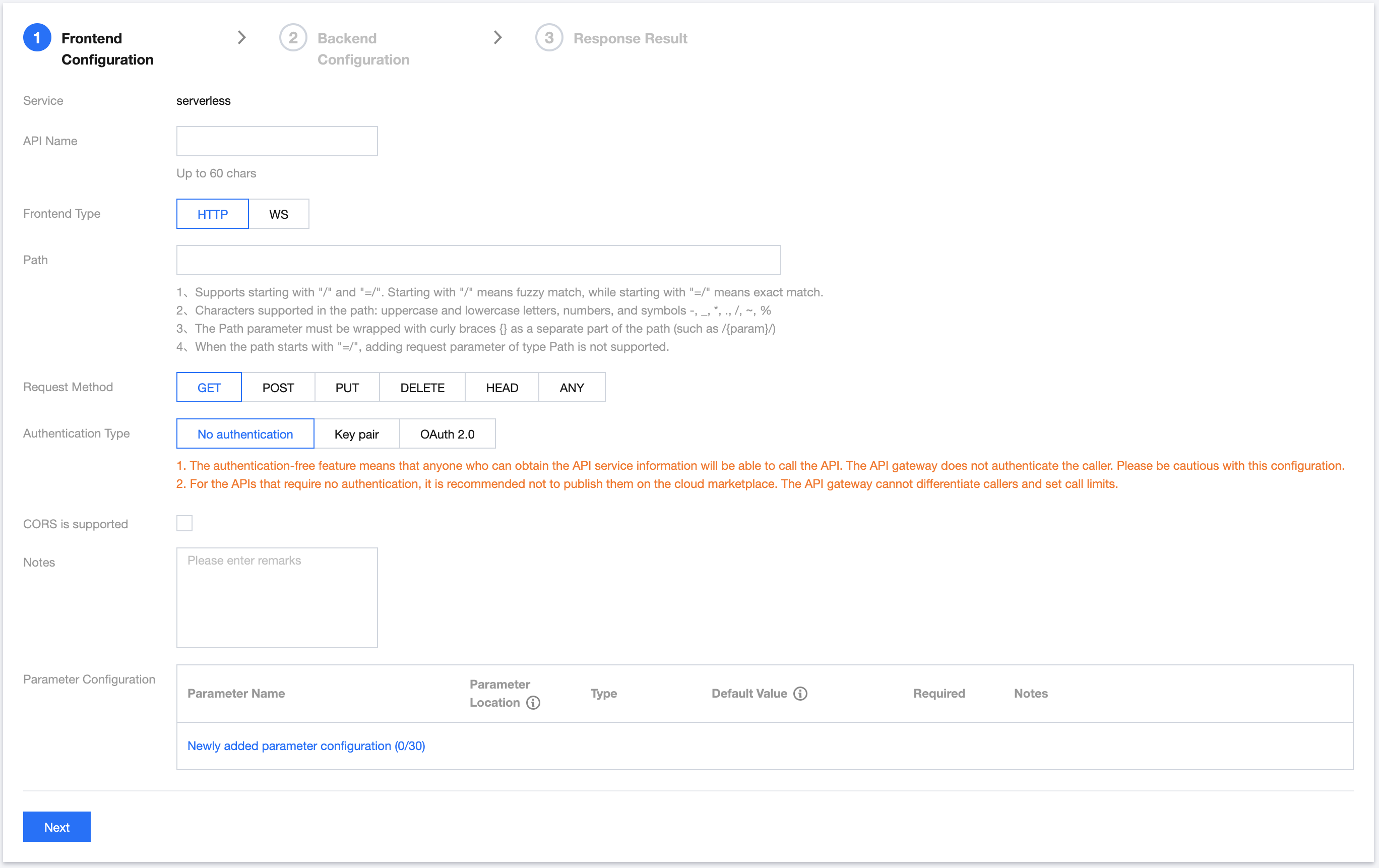Click the blue Next button
This screenshot has width=1379, height=868.
56,827
